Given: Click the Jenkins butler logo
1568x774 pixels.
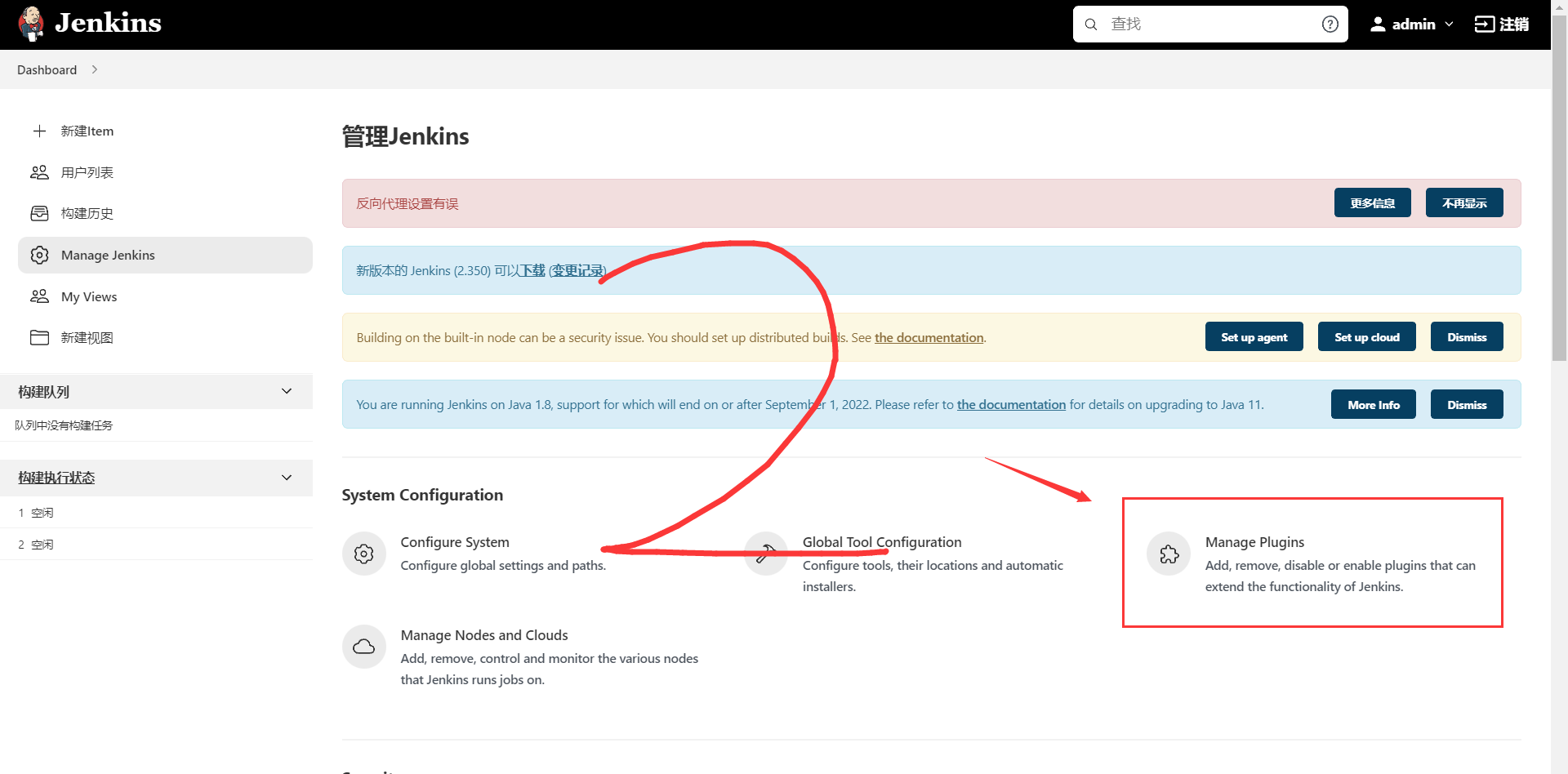Looking at the screenshot, I should (31, 24).
